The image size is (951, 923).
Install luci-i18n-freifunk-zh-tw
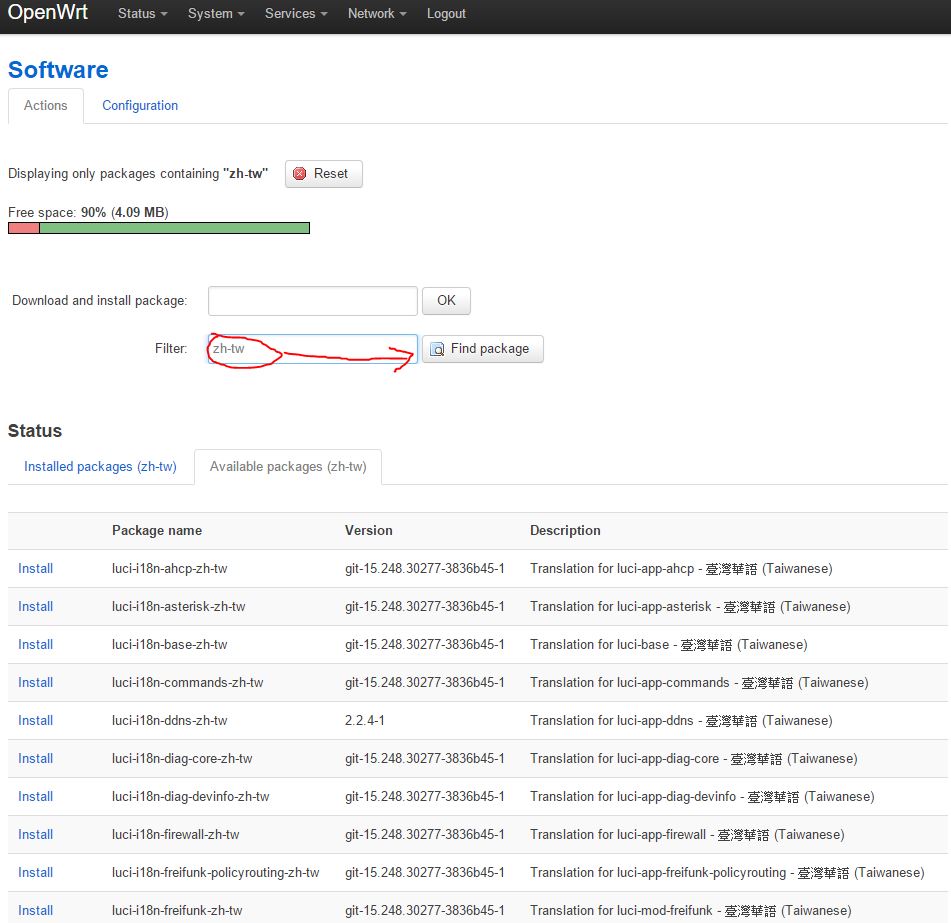click(x=35, y=910)
